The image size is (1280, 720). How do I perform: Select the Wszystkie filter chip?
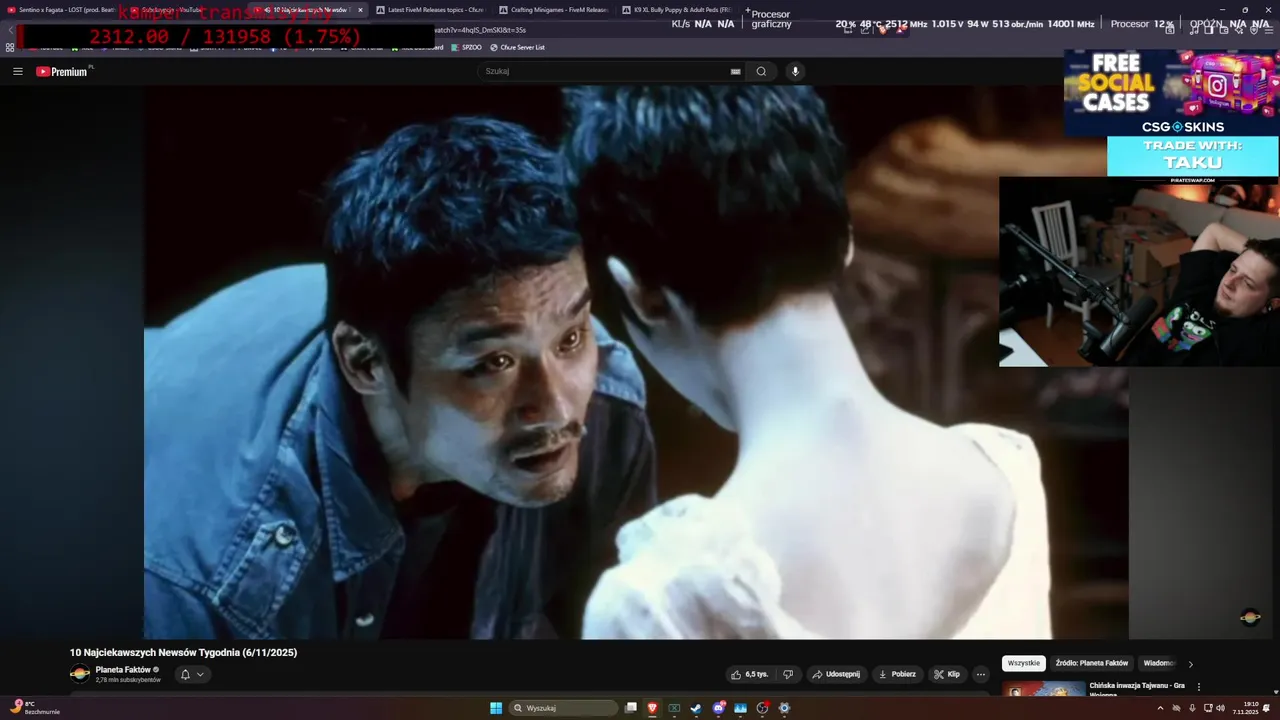click(1024, 663)
